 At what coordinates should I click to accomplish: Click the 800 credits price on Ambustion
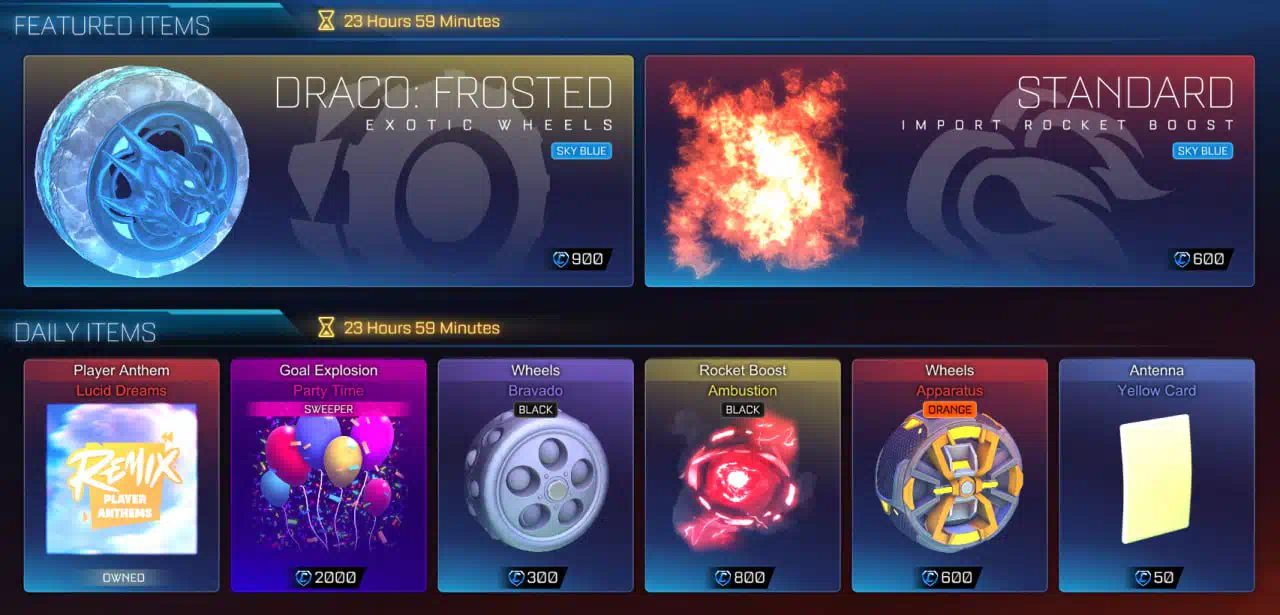click(743, 577)
